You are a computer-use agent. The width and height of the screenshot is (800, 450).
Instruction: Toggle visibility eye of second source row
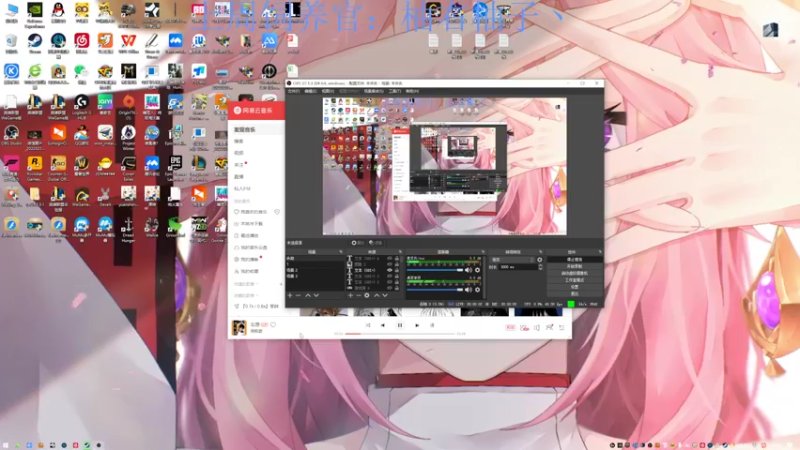point(390,264)
